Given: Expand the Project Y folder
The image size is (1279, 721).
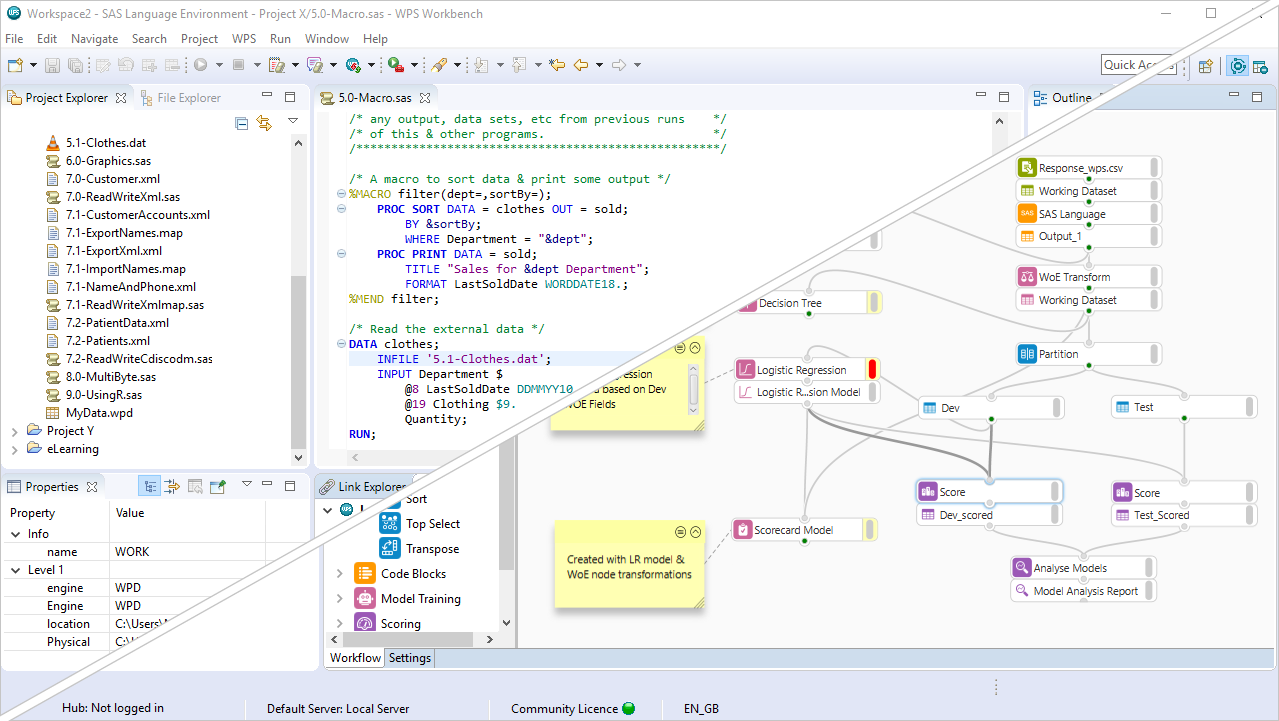Looking at the screenshot, I should click(x=14, y=431).
